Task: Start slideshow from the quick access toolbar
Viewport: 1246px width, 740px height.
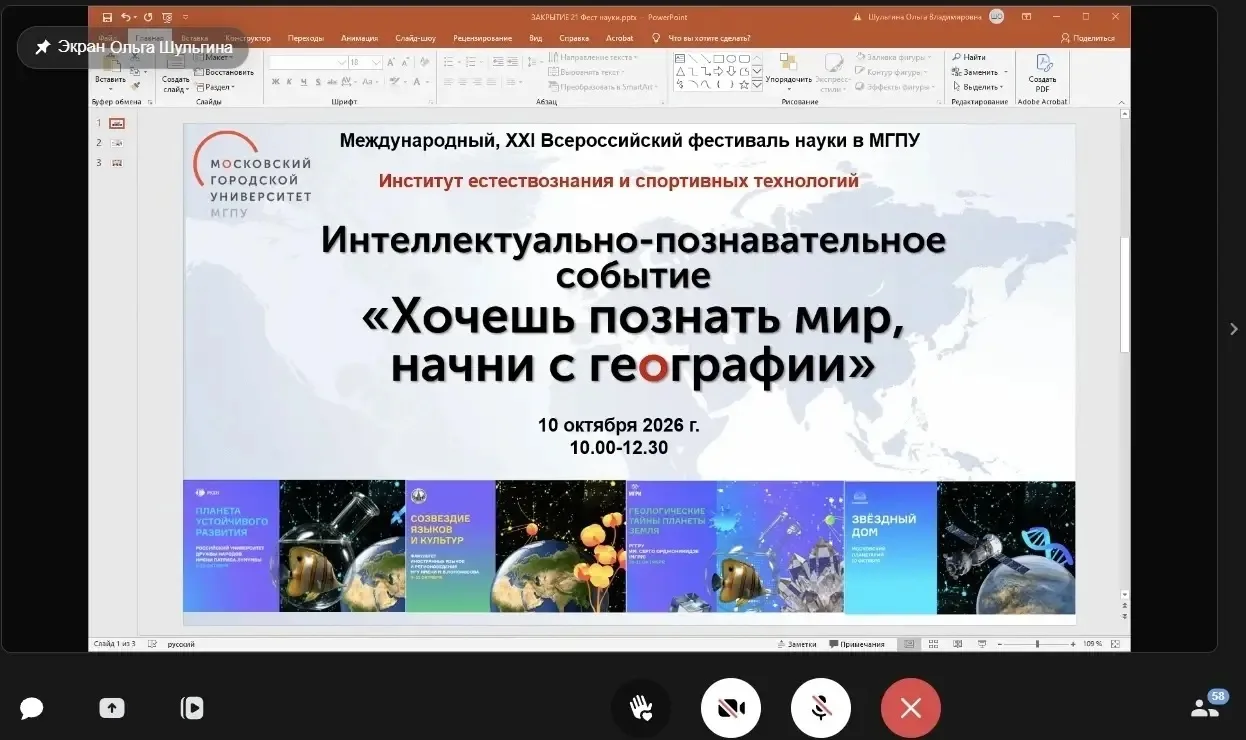Action: coord(166,17)
